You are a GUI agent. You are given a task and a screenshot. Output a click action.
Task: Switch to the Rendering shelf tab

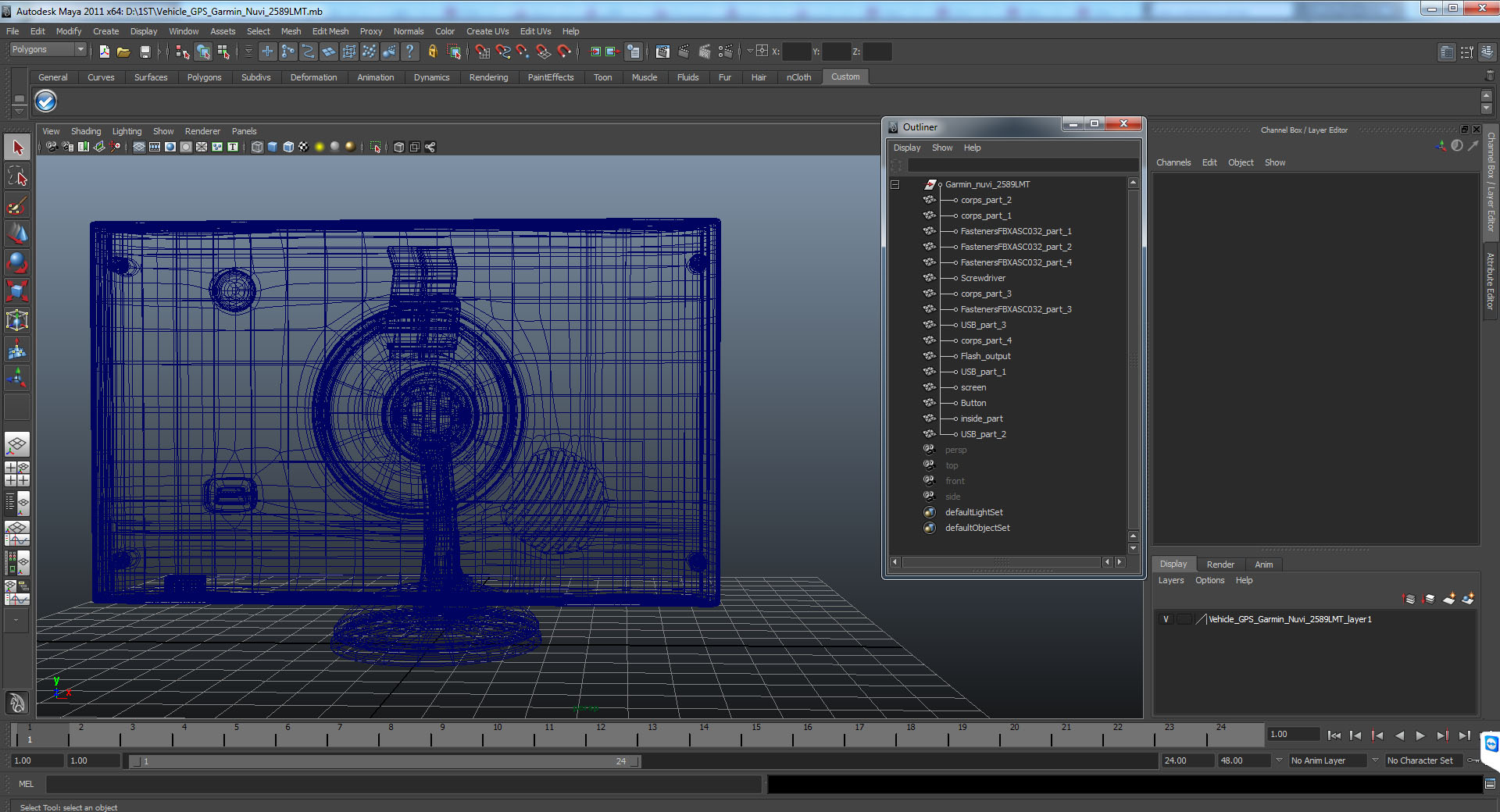pyautogui.click(x=488, y=77)
